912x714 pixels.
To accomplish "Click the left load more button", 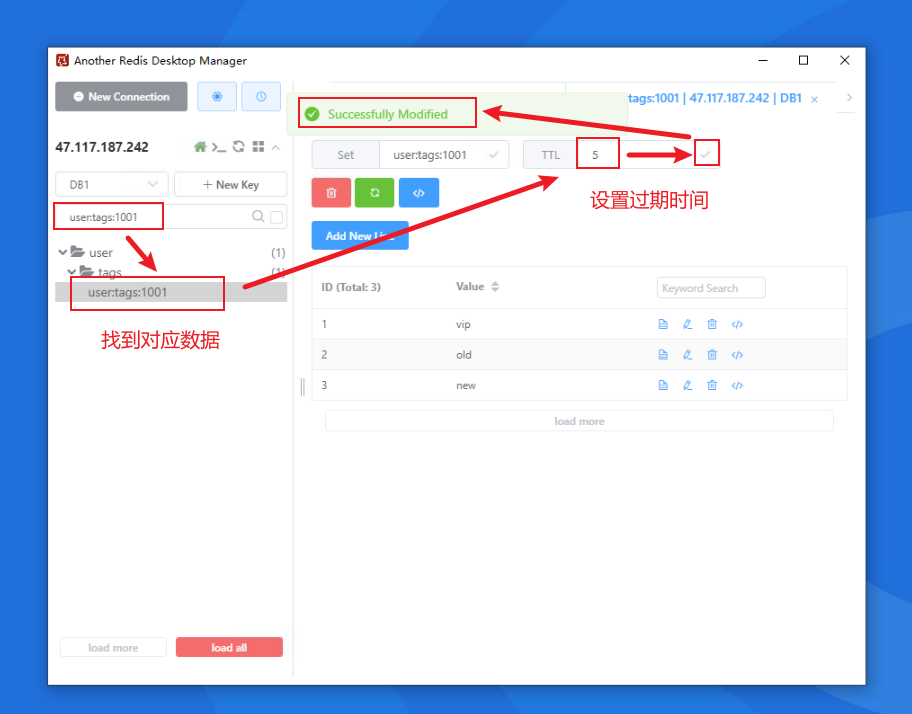I will (x=113, y=647).
